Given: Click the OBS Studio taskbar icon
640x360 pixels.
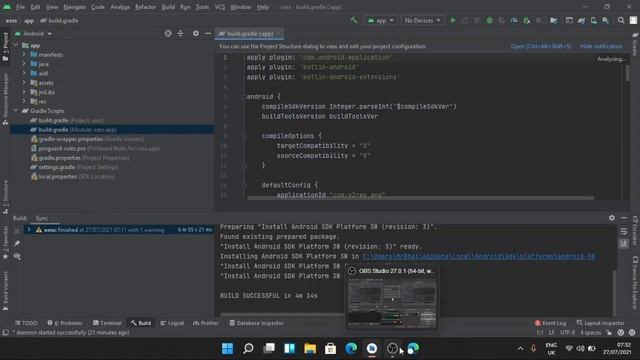Looking at the screenshot, I should 392,349.
